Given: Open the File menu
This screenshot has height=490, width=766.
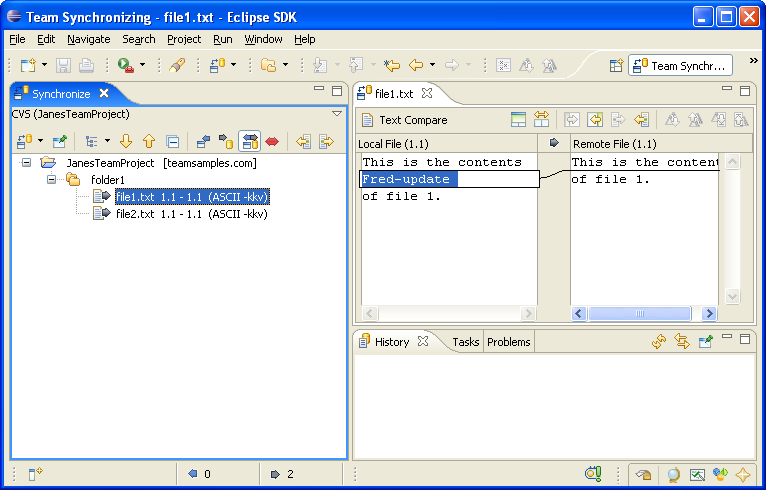Looking at the screenshot, I should (17, 39).
